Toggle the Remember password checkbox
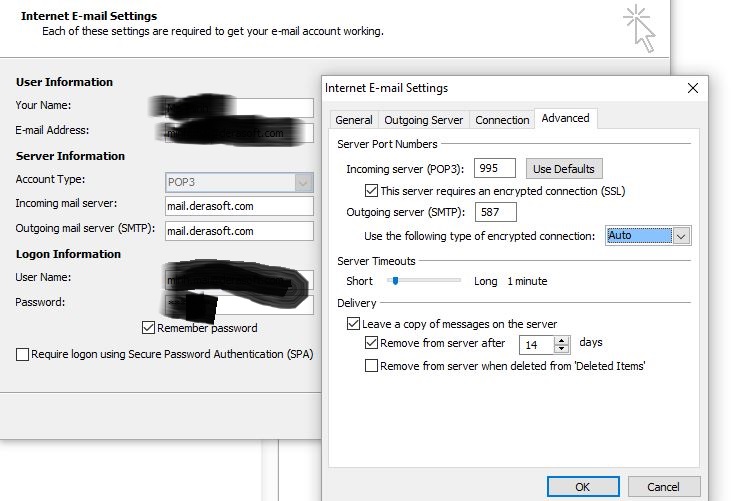737x501 pixels. click(x=149, y=328)
